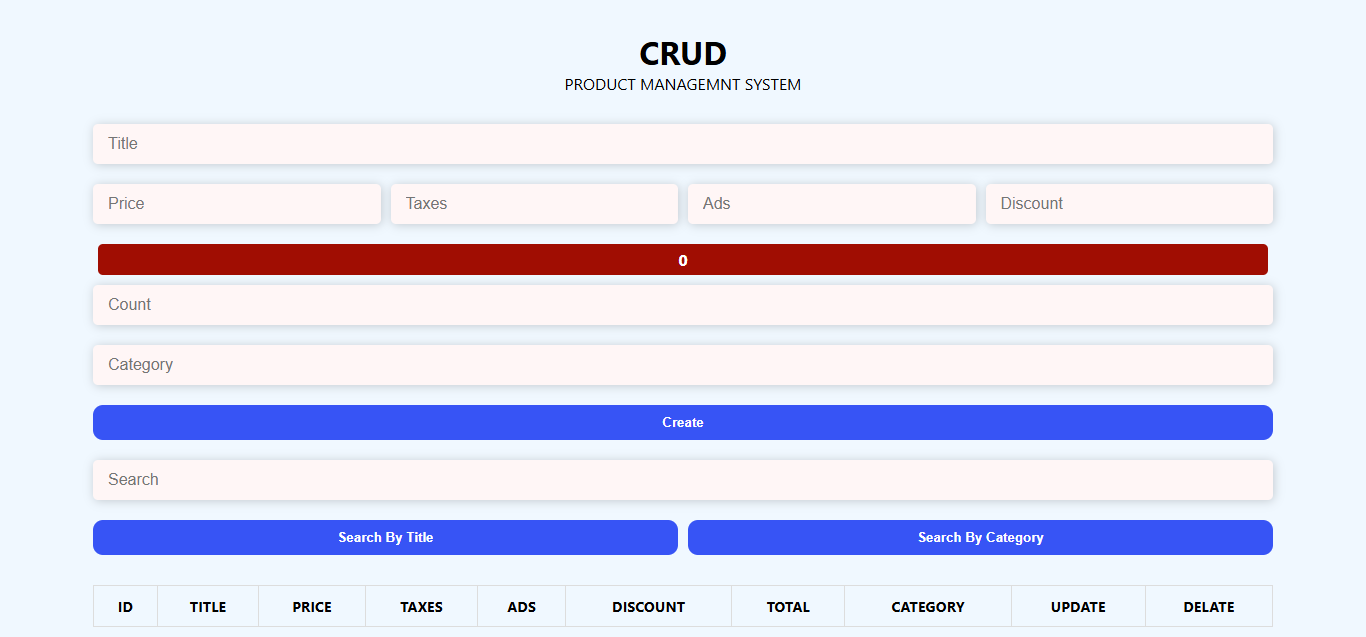Select the Discount input field
Viewport: 1366px width, 637px height.
1129,203
